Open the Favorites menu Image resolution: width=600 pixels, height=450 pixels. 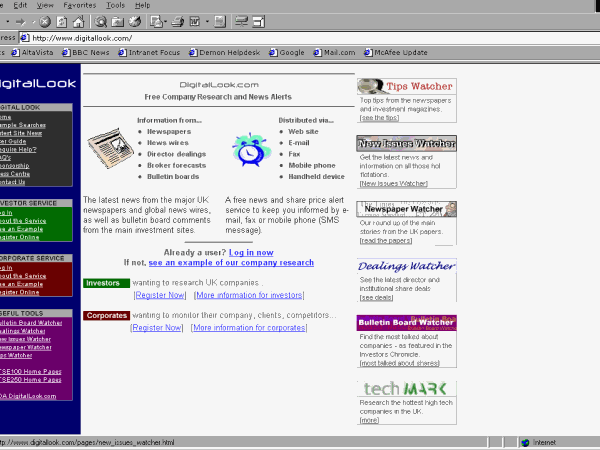tap(80, 5)
